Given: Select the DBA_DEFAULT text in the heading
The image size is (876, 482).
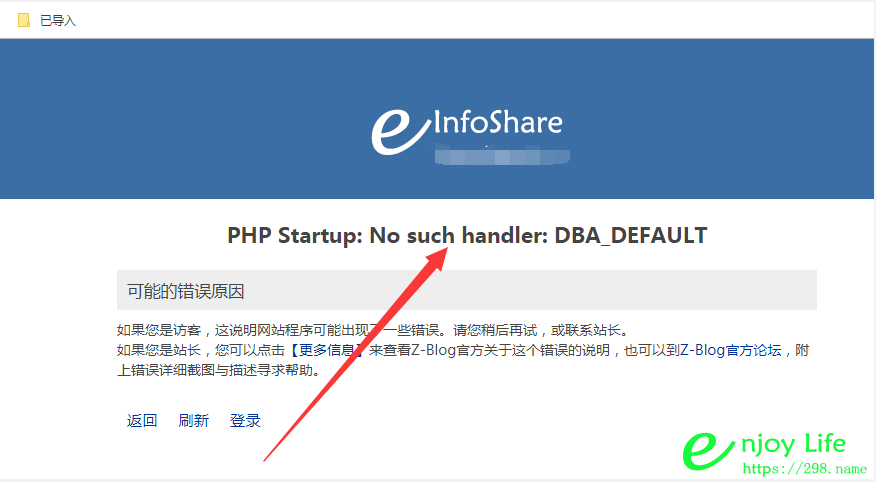Looking at the screenshot, I should click(631, 236).
